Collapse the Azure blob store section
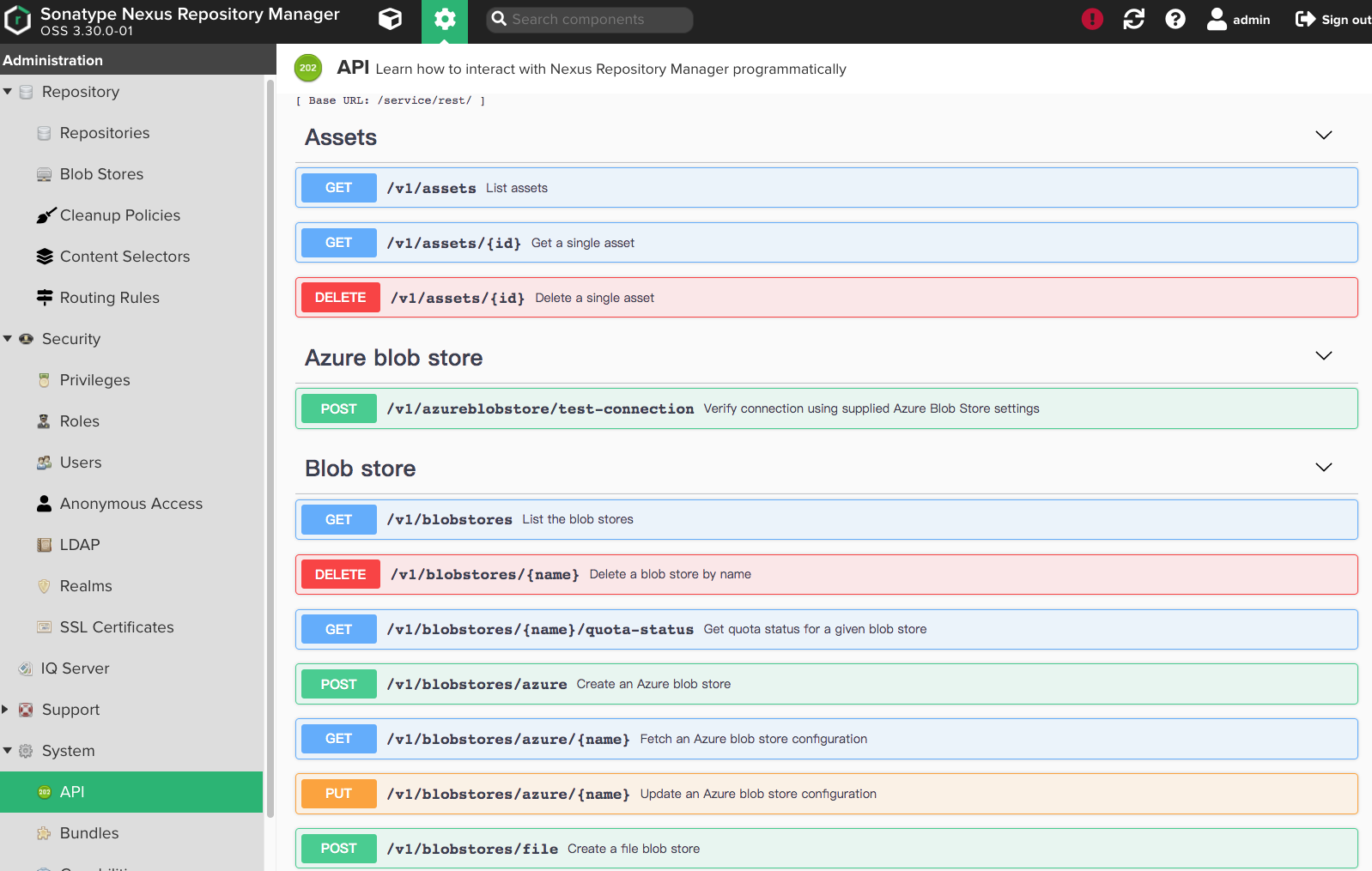 coord(1324,356)
